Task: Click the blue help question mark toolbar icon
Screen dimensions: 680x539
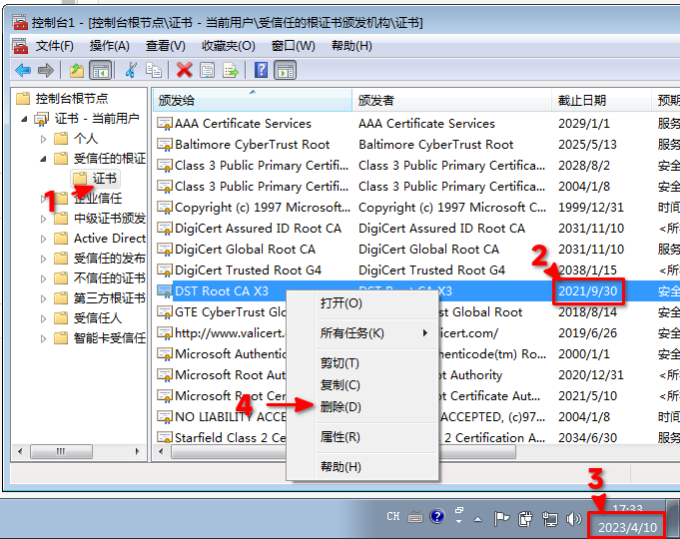Action: point(261,70)
